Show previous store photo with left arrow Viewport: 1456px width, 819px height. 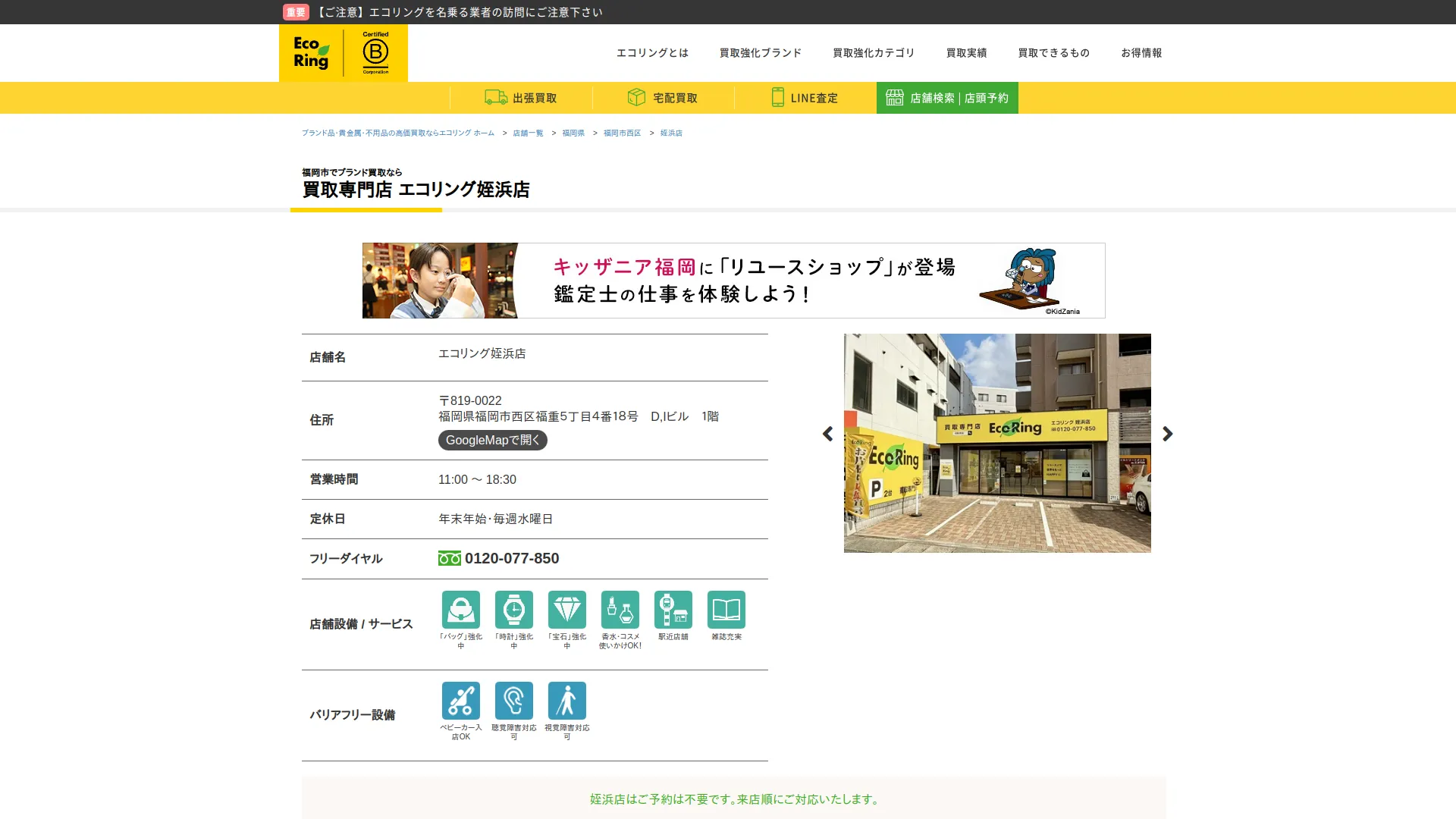click(827, 434)
